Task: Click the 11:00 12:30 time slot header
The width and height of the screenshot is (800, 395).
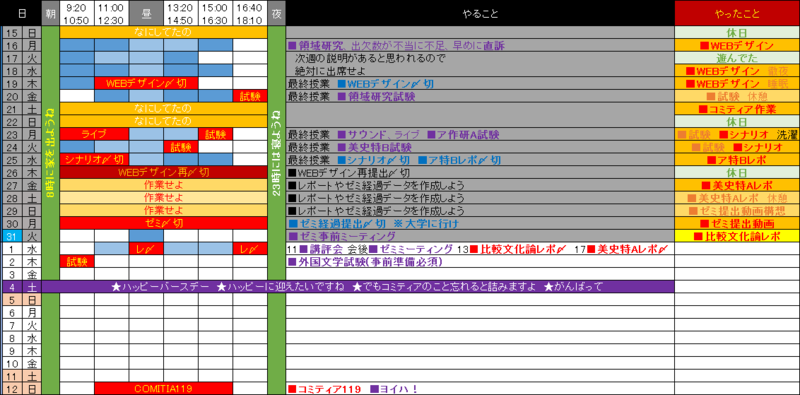Action: click(111, 13)
